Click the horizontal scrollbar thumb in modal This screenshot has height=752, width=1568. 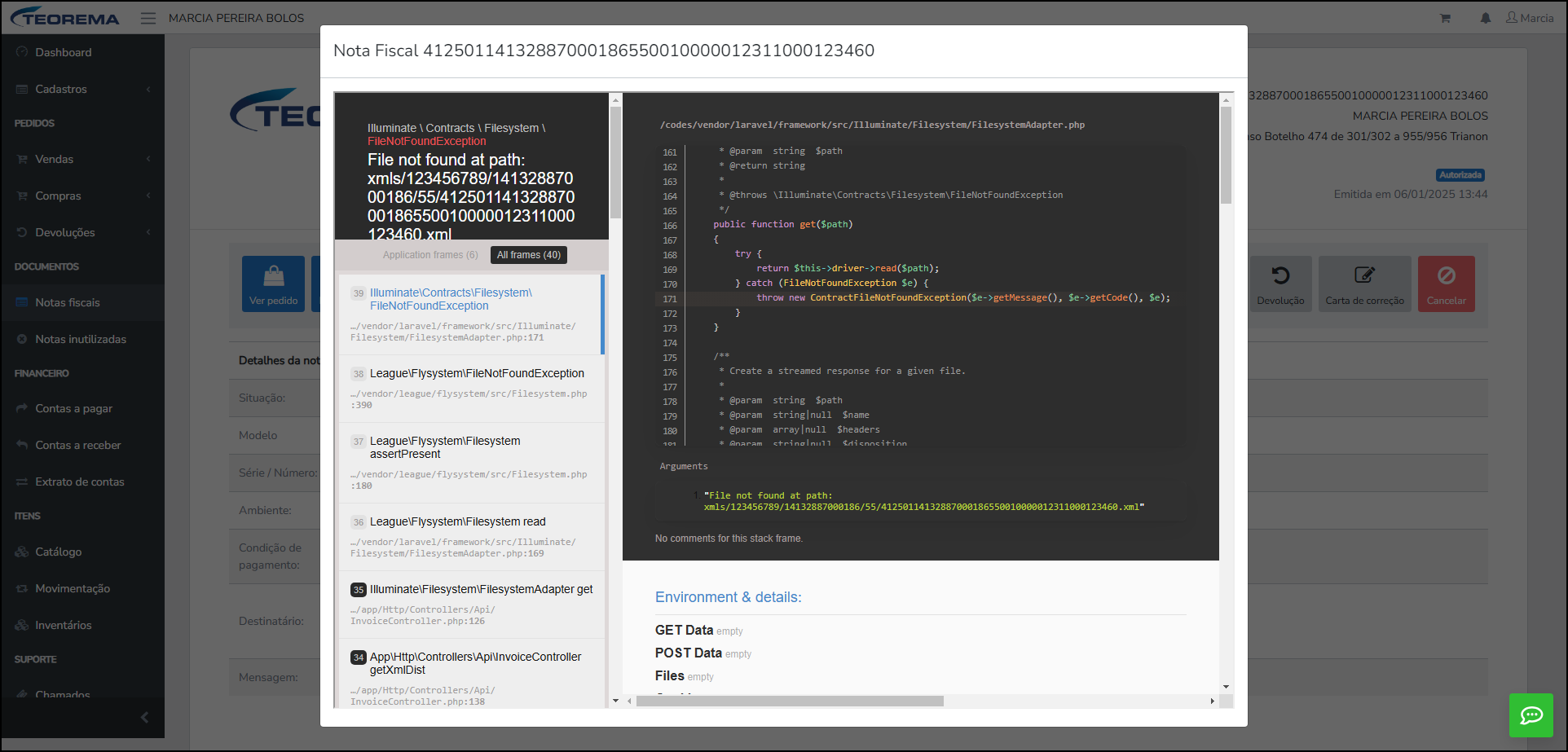[x=790, y=701]
